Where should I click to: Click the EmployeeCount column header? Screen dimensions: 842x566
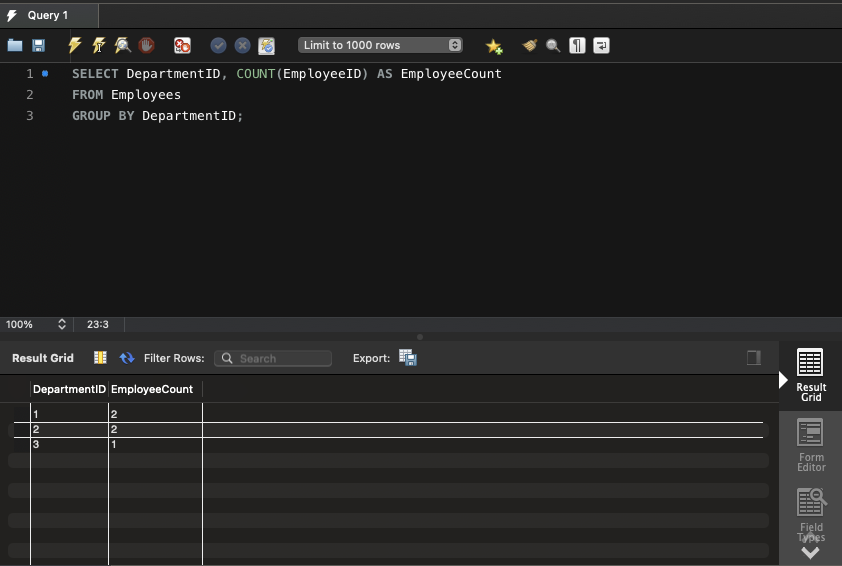pyautogui.click(x=152, y=389)
